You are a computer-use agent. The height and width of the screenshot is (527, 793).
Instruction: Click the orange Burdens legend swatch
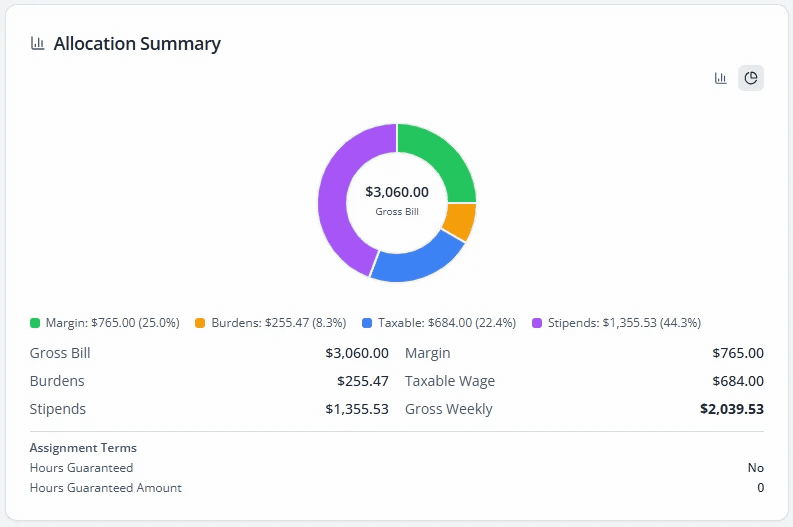click(x=200, y=323)
